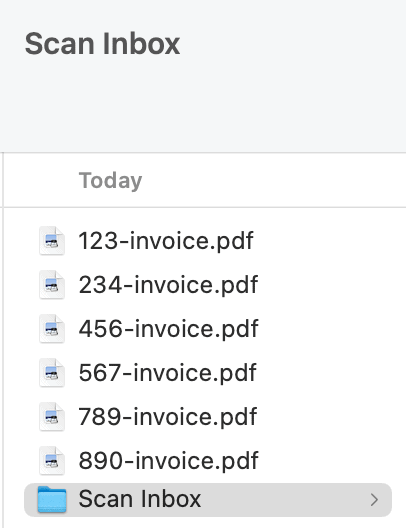
Task: Click the 789-invoice.pdf file icon
Action: coord(52,417)
